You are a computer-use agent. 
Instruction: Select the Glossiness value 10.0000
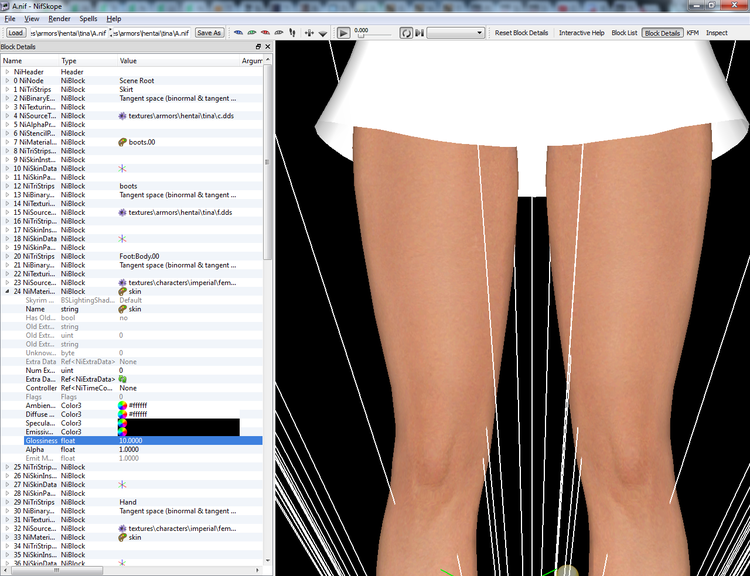coord(131,441)
